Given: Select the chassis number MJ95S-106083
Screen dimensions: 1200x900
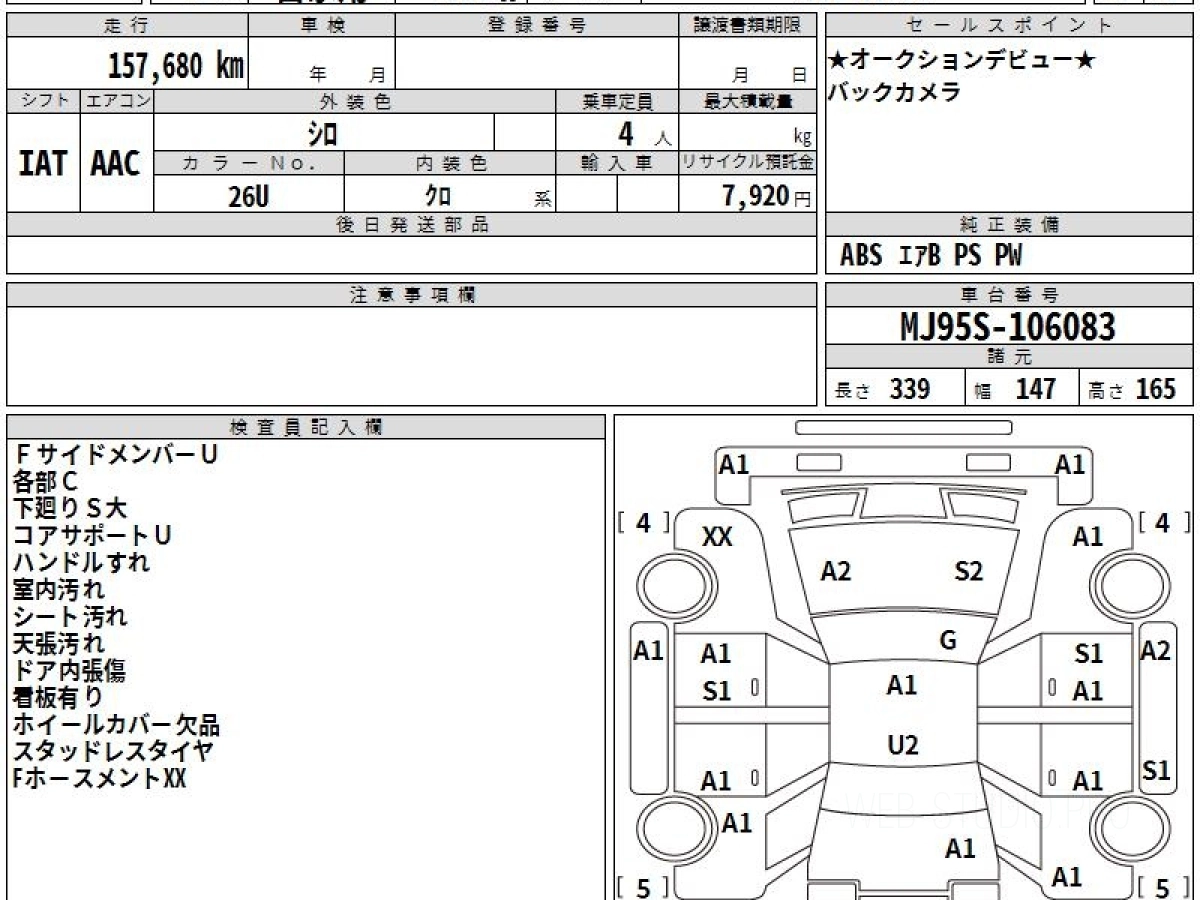Looking at the screenshot, I should click(x=1008, y=327).
